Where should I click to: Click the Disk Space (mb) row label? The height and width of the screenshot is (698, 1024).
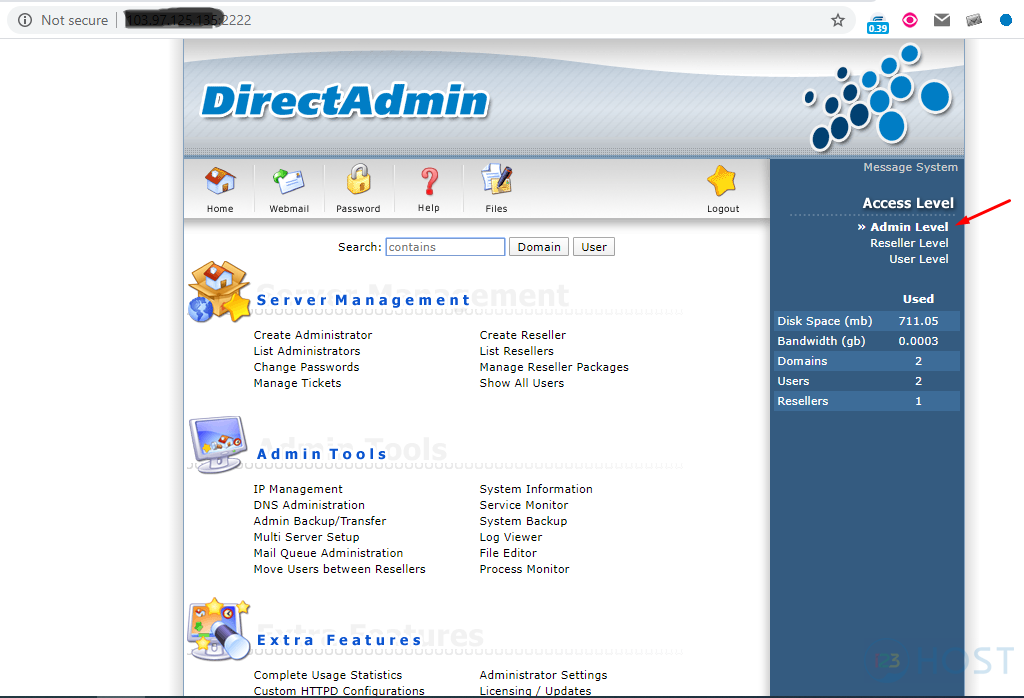825,321
